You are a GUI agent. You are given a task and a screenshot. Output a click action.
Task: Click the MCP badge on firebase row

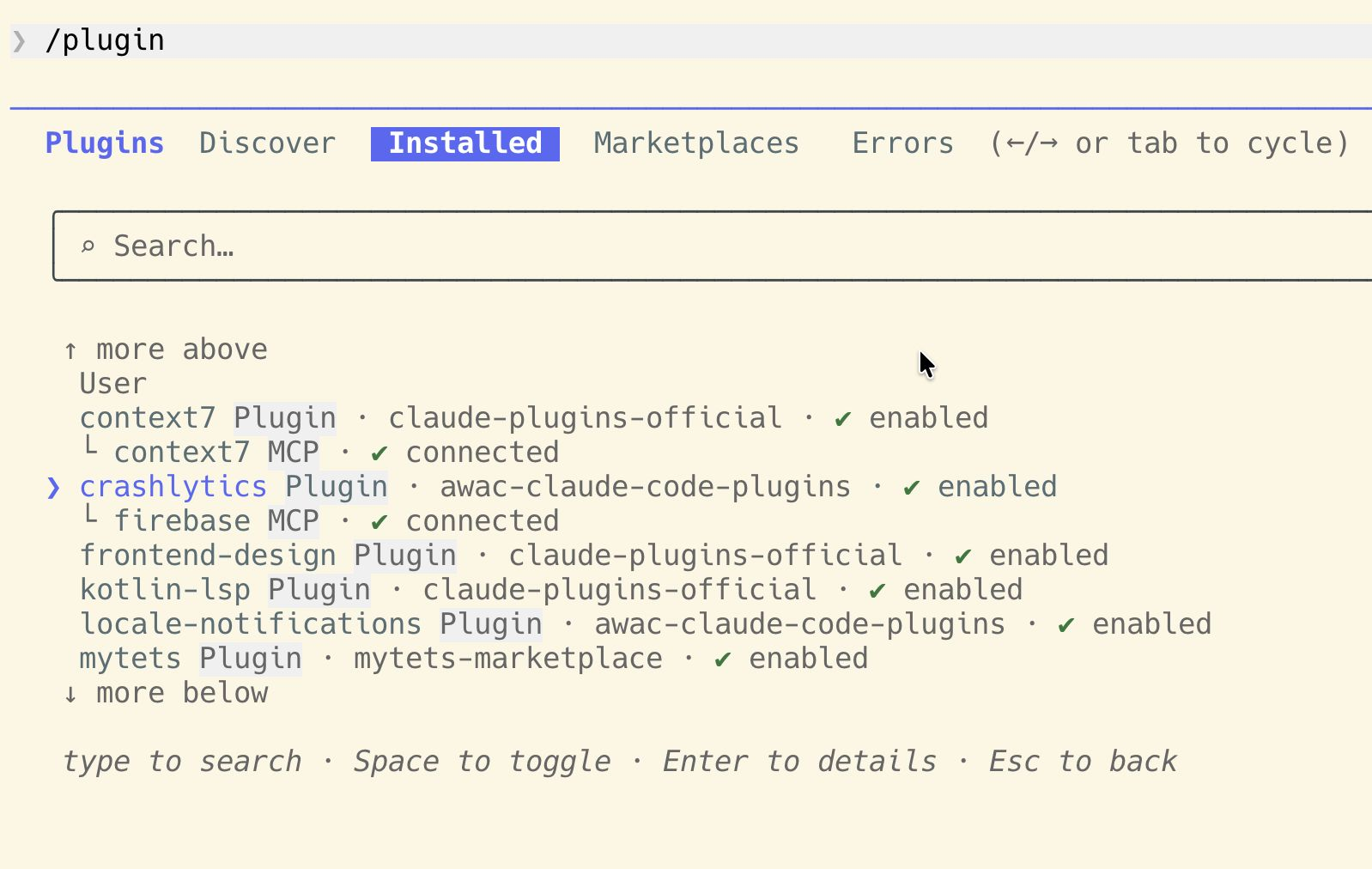tap(294, 521)
